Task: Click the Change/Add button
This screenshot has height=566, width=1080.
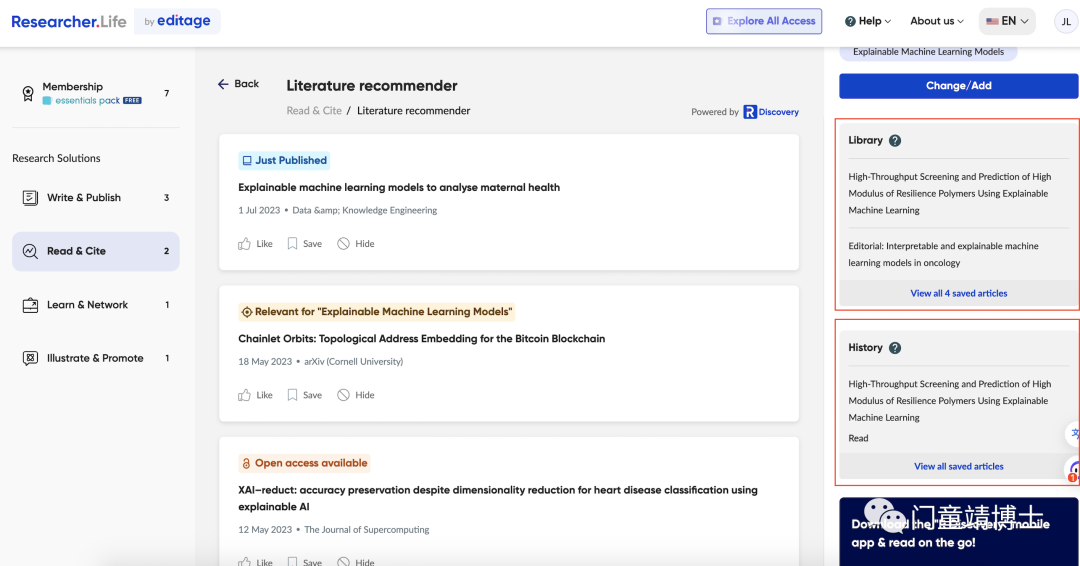Action: pos(958,86)
